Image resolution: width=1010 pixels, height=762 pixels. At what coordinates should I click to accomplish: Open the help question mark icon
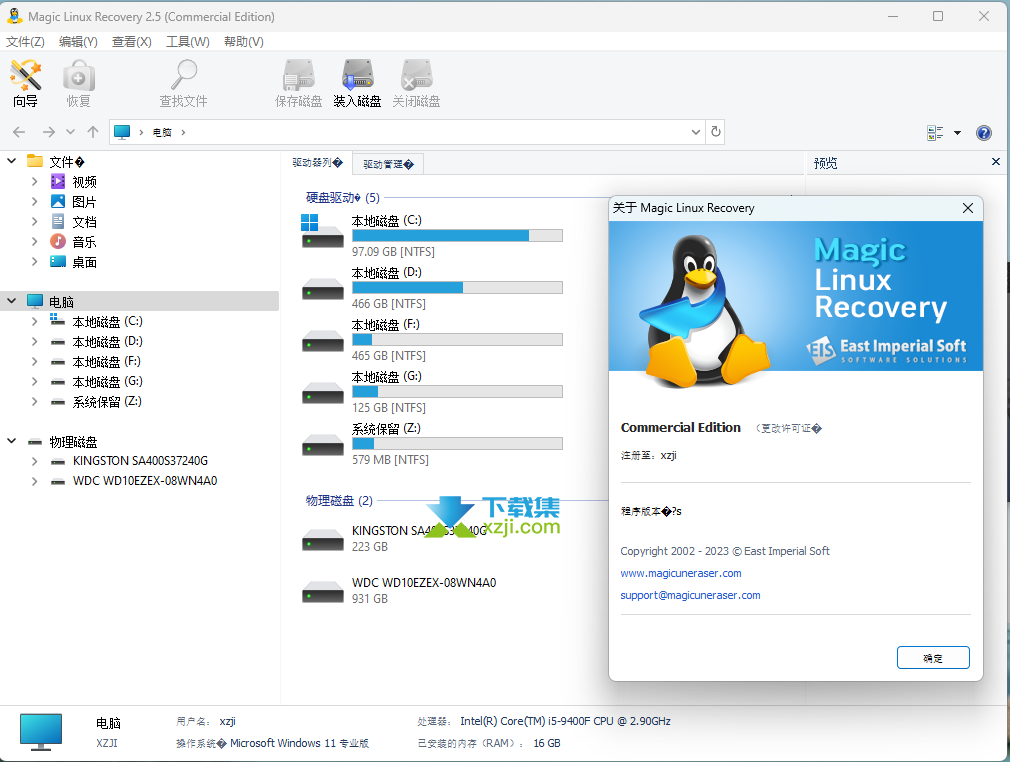pos(984,133)
